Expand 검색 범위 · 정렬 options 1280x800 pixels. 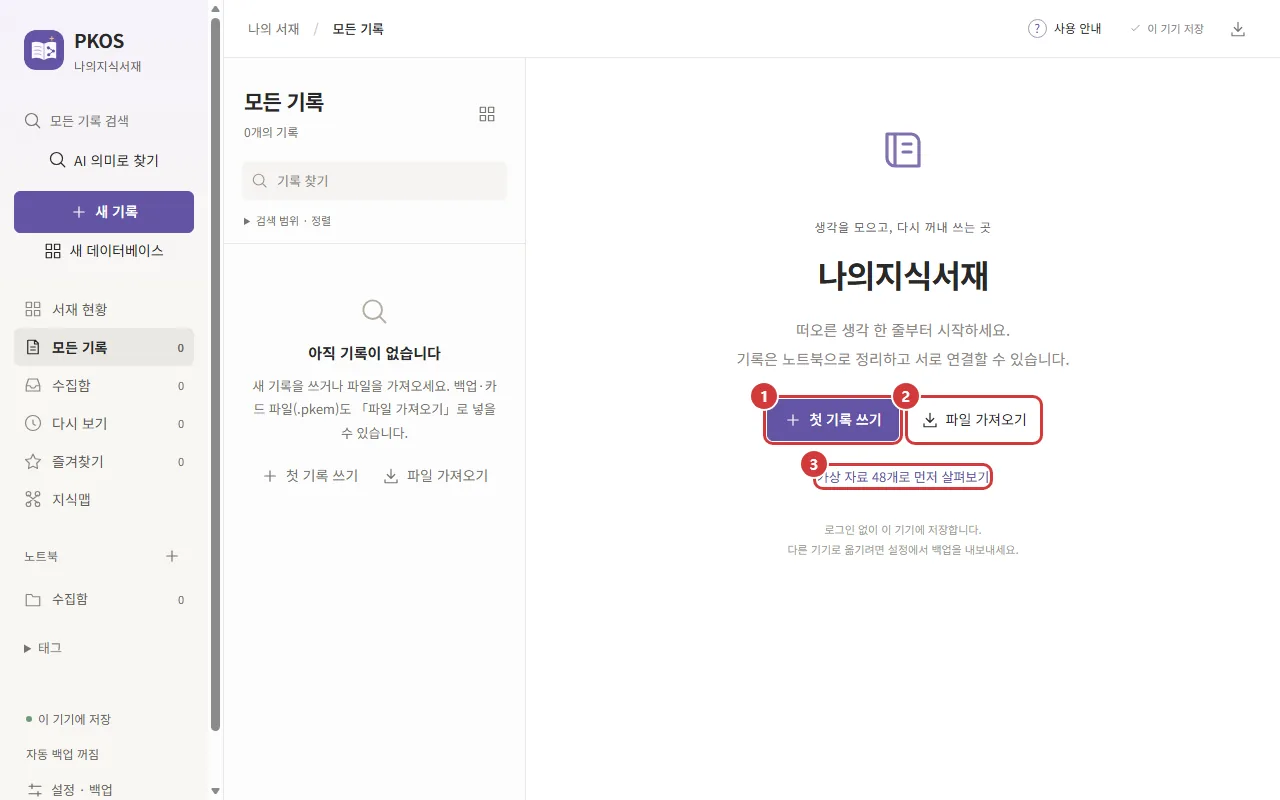coord(288,221)
